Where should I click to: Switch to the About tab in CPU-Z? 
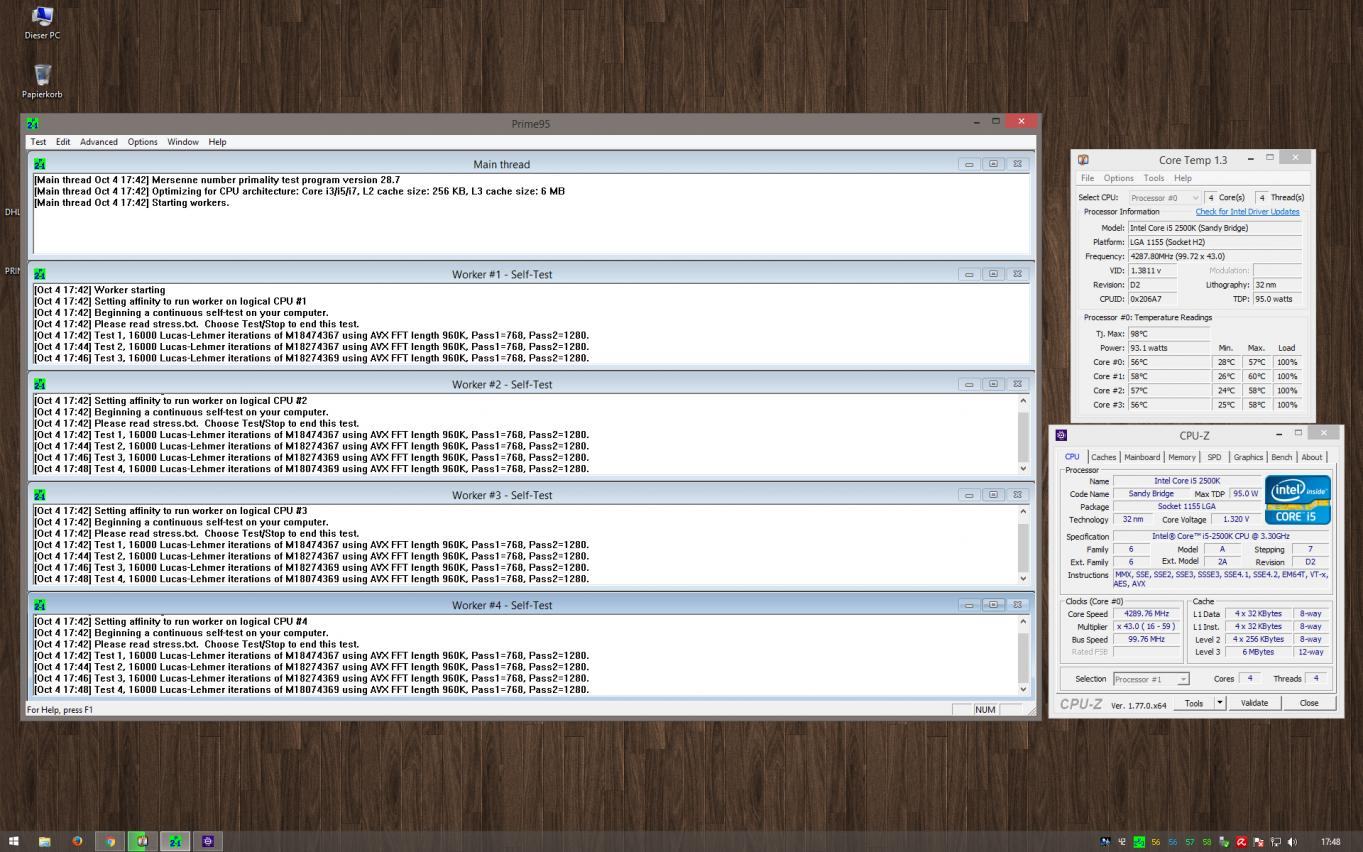tap(1311, 457)
